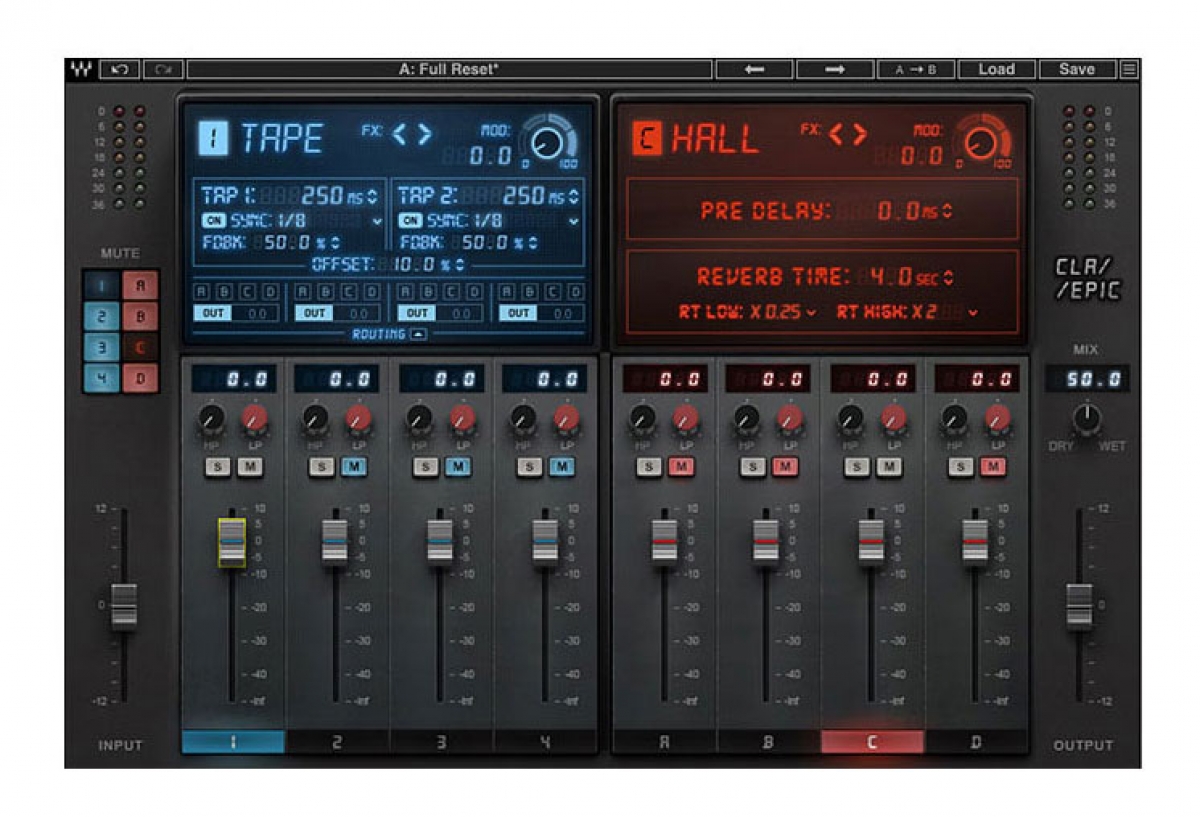
Task: Adjust Tap 2 250 ms time stepper
Action: 572,196
